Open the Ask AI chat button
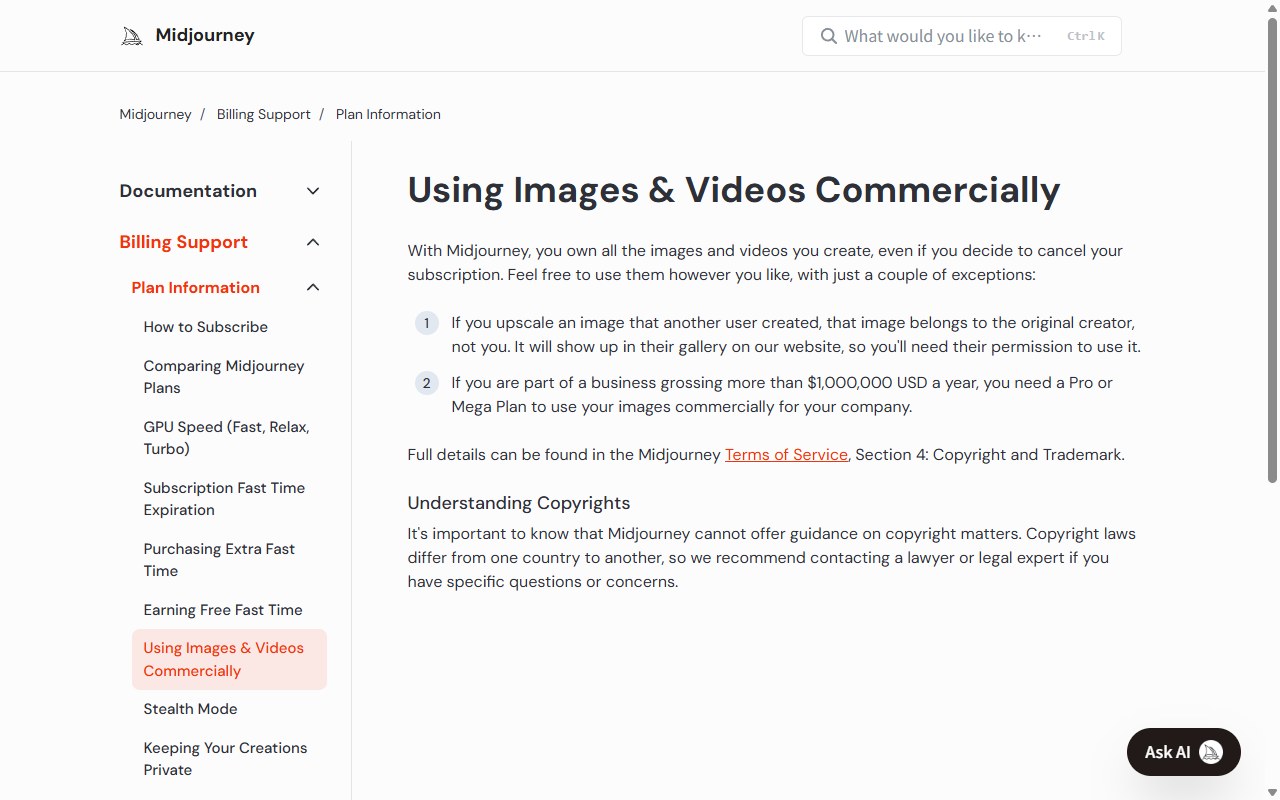 coord(1184,752)
